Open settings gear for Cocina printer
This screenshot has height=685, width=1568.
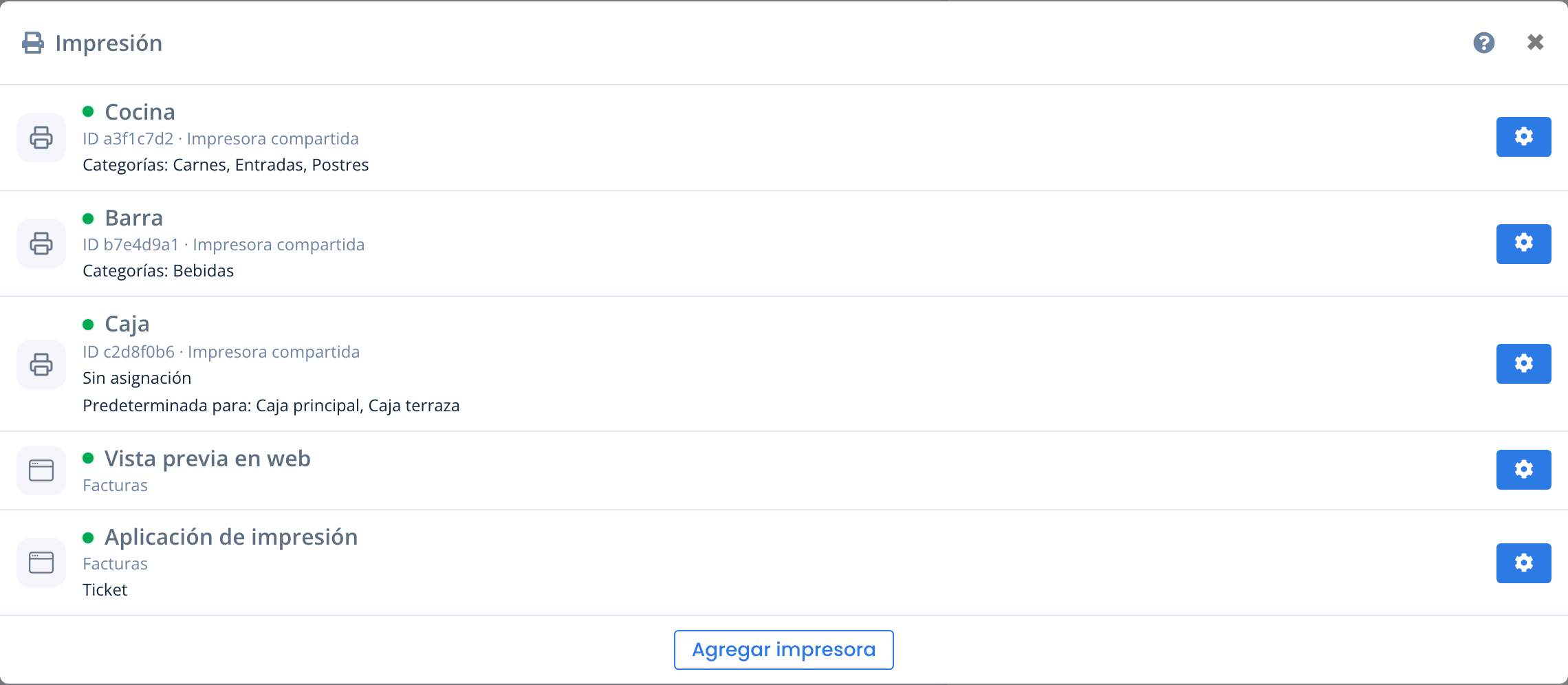[x=1523, y=137]
